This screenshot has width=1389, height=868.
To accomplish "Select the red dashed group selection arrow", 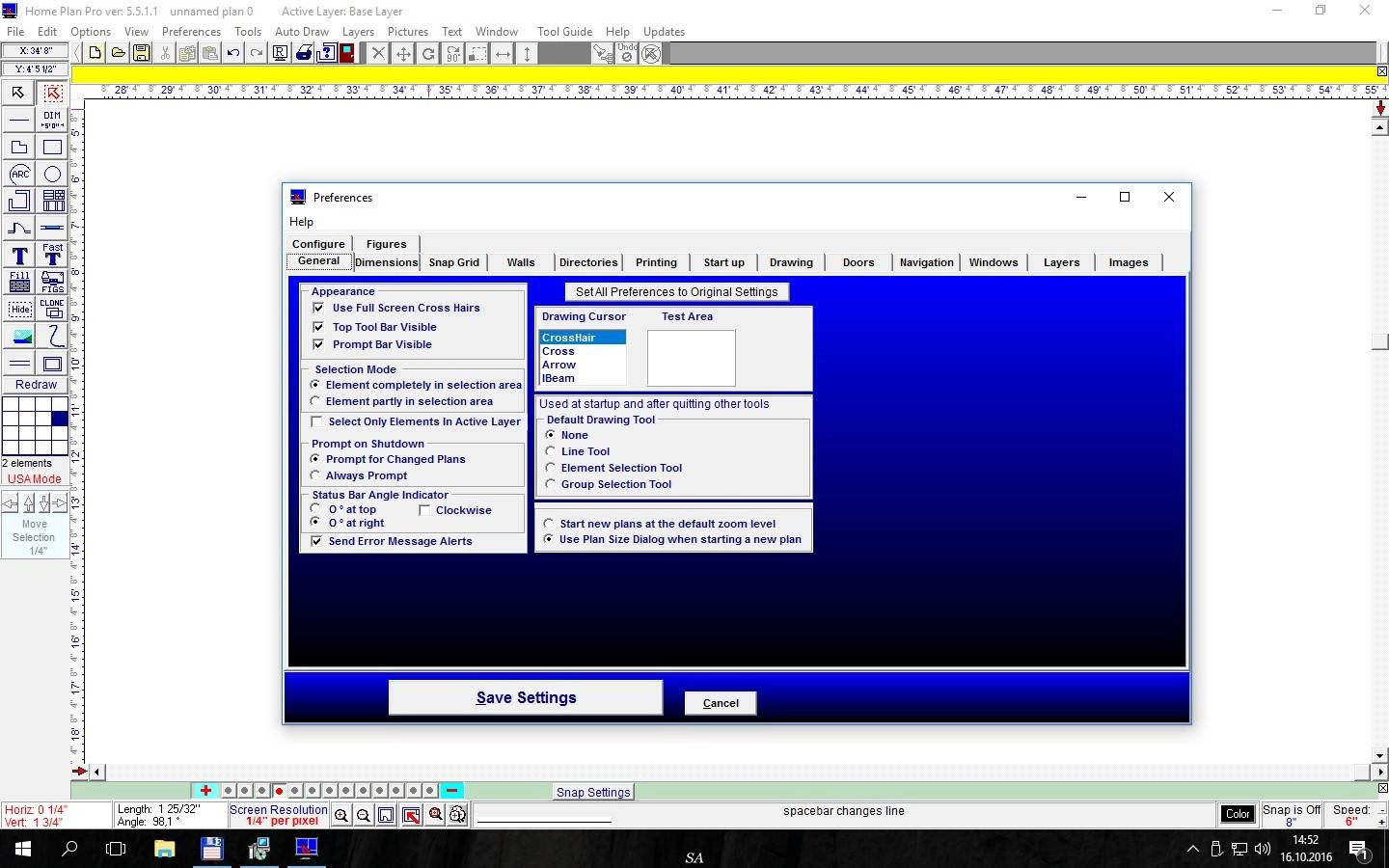I will click(52, 93).
